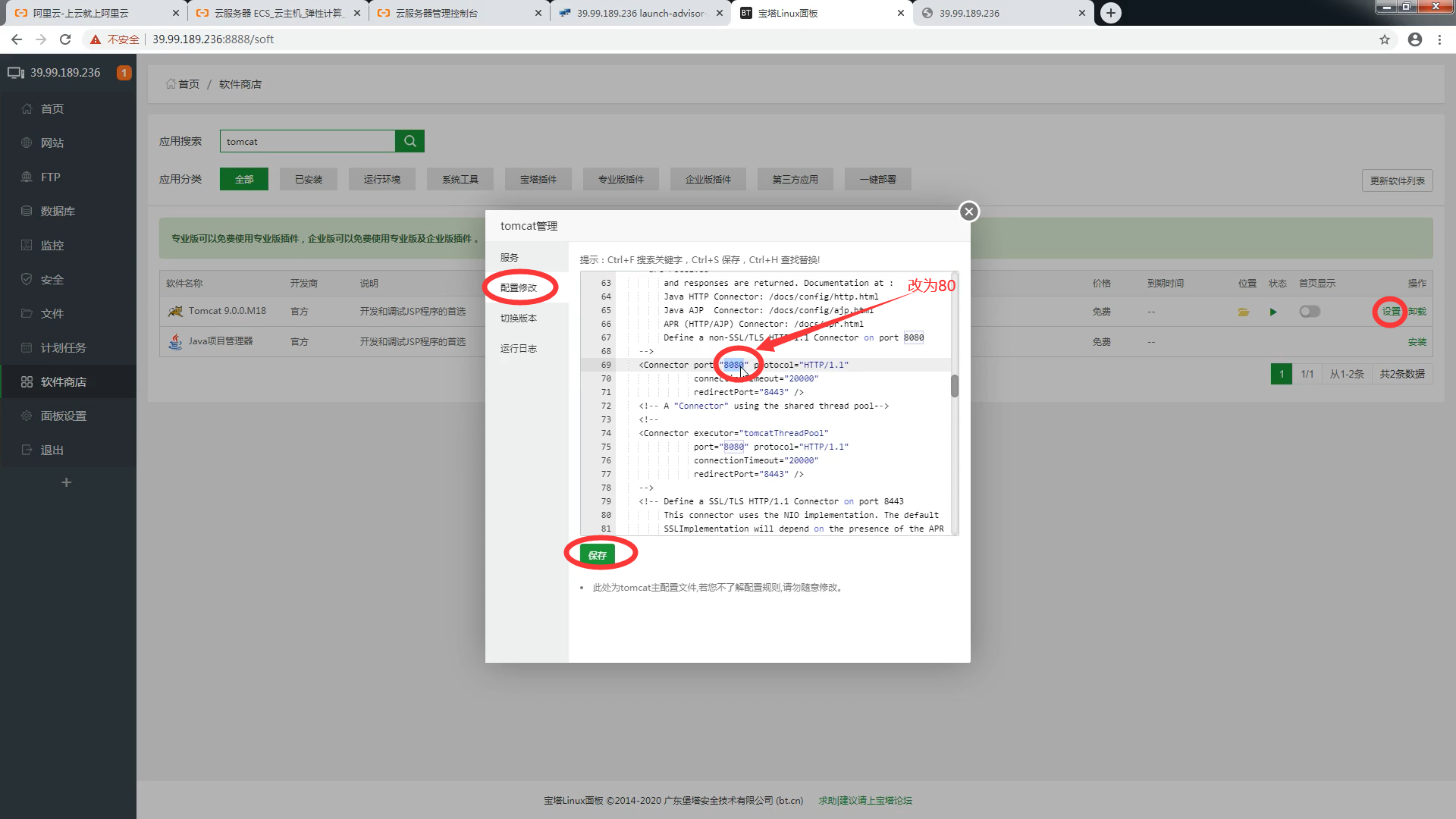Select the 运行环境 category filter
The image size is (1456, 819).
[382, 179]
